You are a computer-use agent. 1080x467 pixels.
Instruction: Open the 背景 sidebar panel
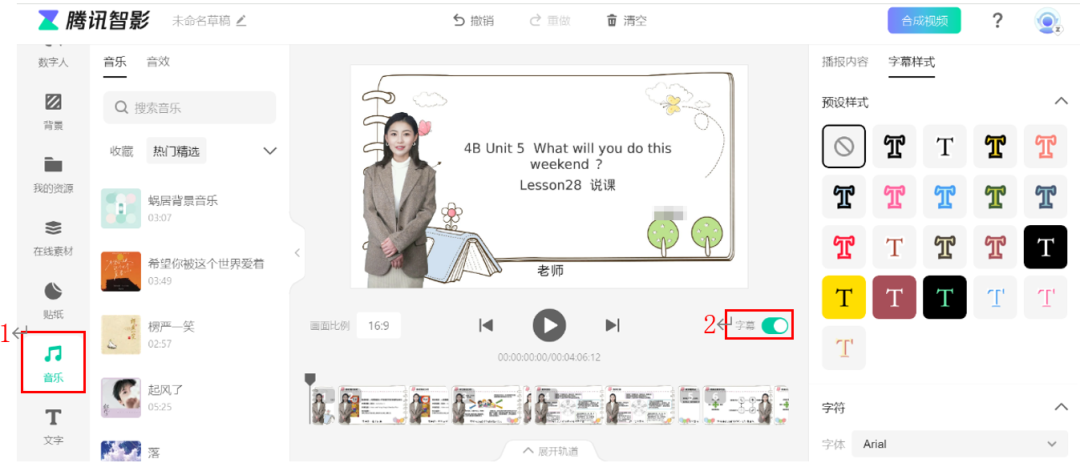click(53, 110)
